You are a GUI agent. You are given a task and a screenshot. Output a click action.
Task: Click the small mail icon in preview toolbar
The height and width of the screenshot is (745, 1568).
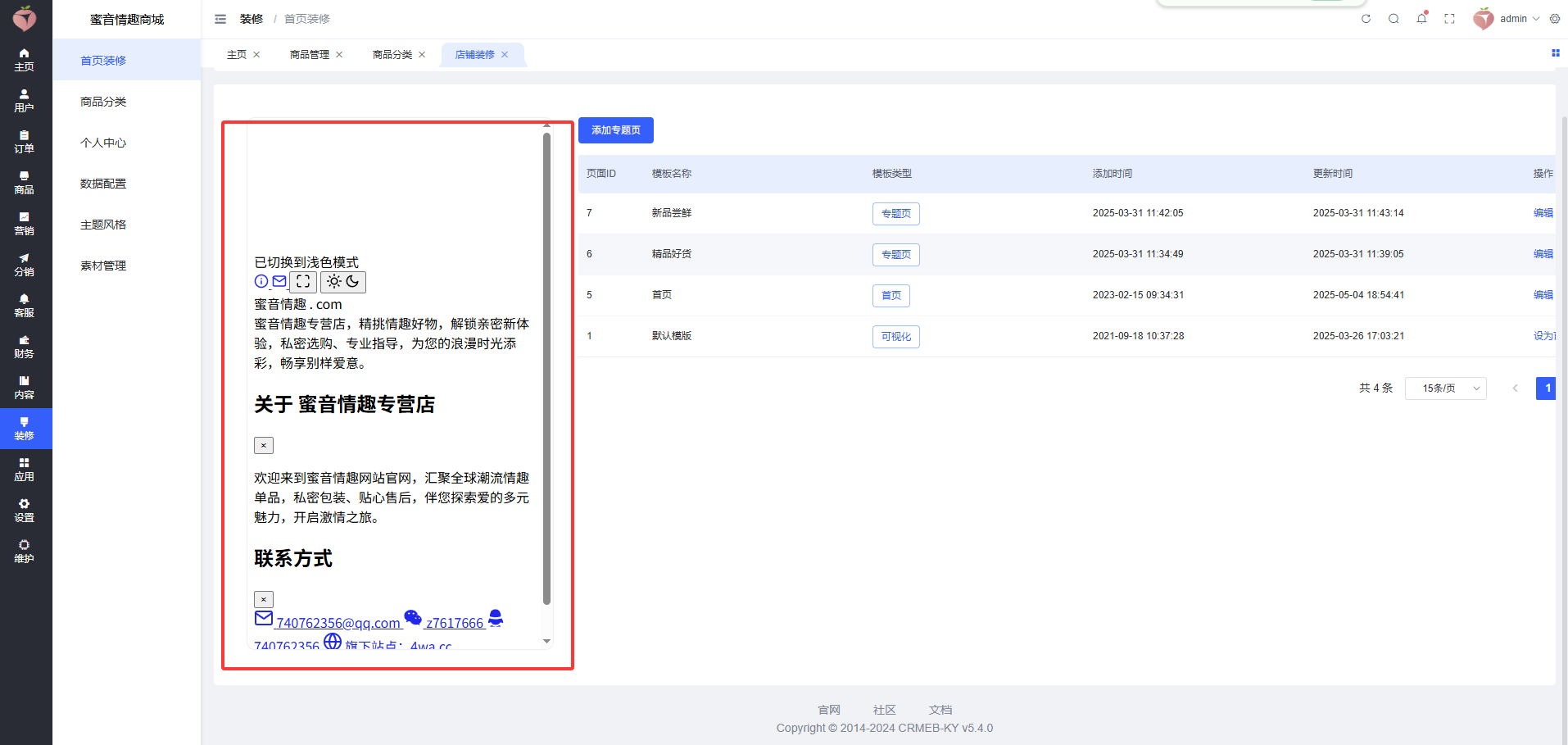[x=279, y=281]
